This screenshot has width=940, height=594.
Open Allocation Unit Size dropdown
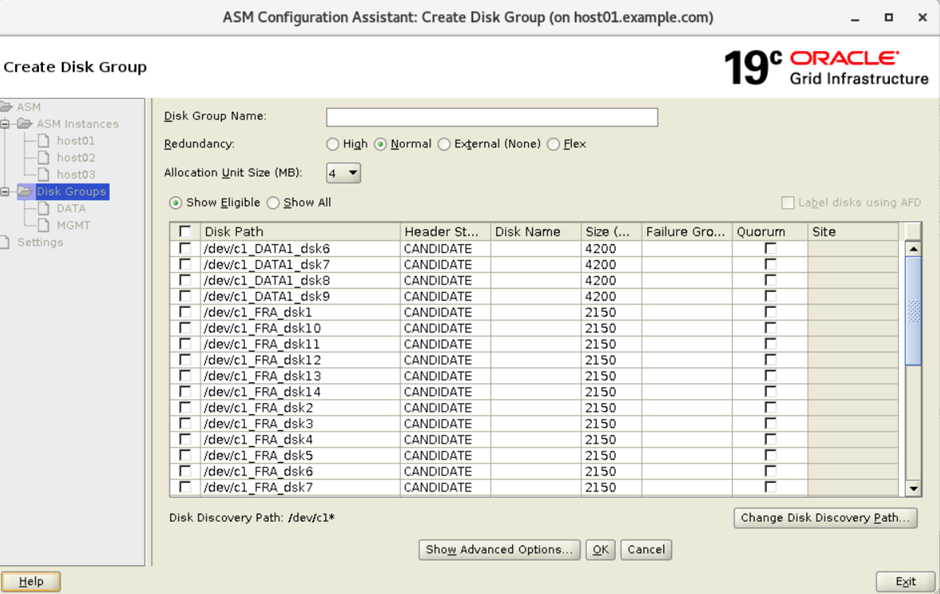[344, 173]
